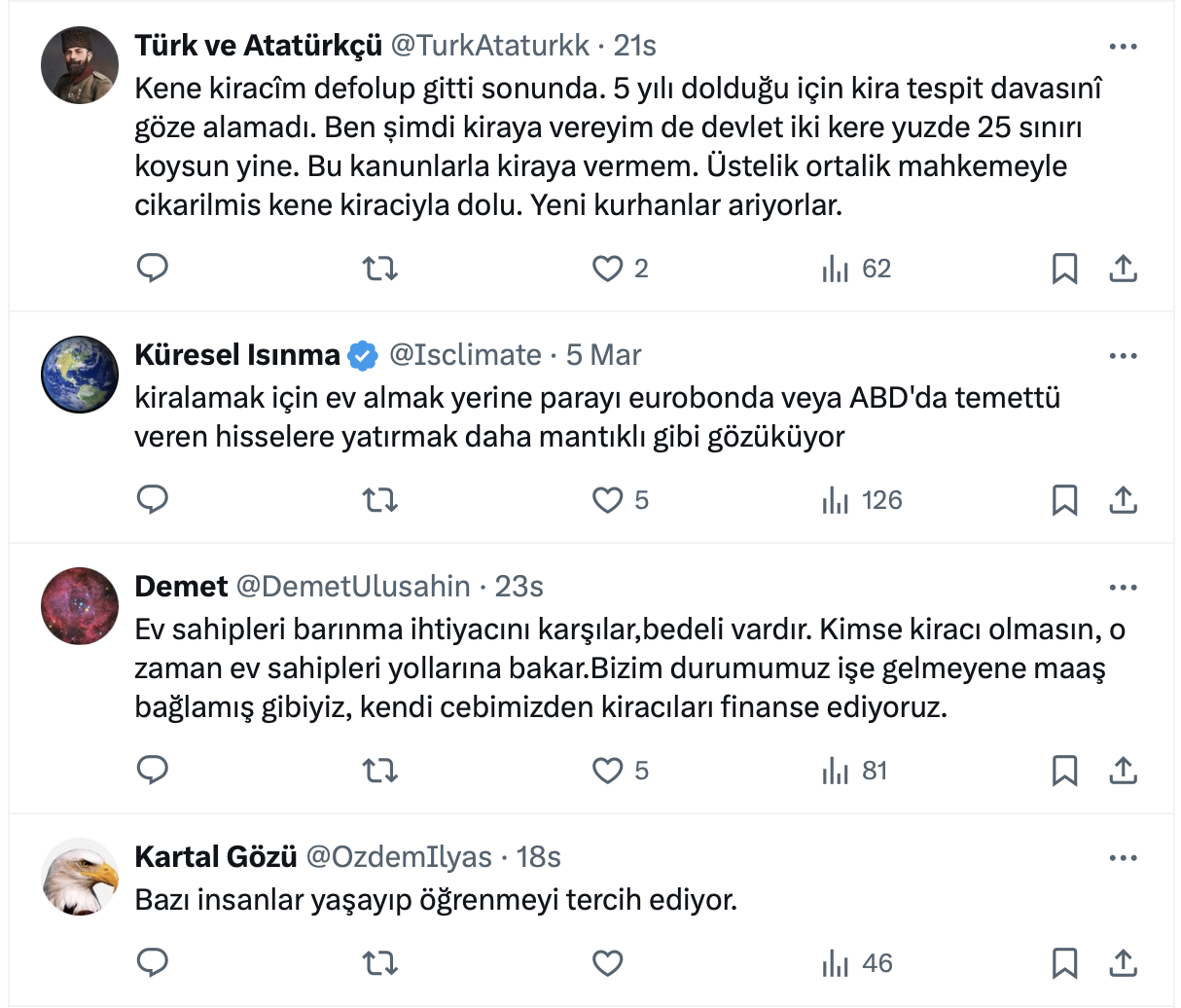1181x1008 pixels.
Task: Retweet Kartal Gözü's post
Action: (379, 963)
